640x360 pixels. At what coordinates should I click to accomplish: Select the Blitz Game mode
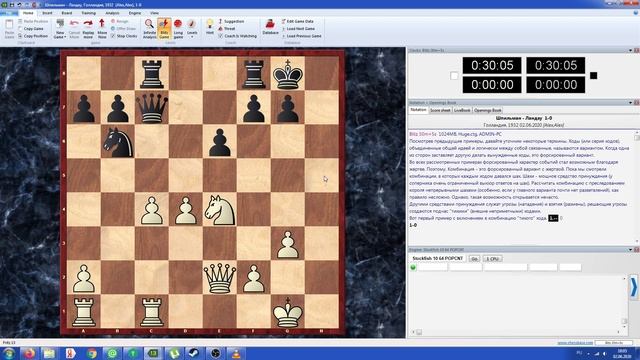pyautogui.click(x=164, y=29)
